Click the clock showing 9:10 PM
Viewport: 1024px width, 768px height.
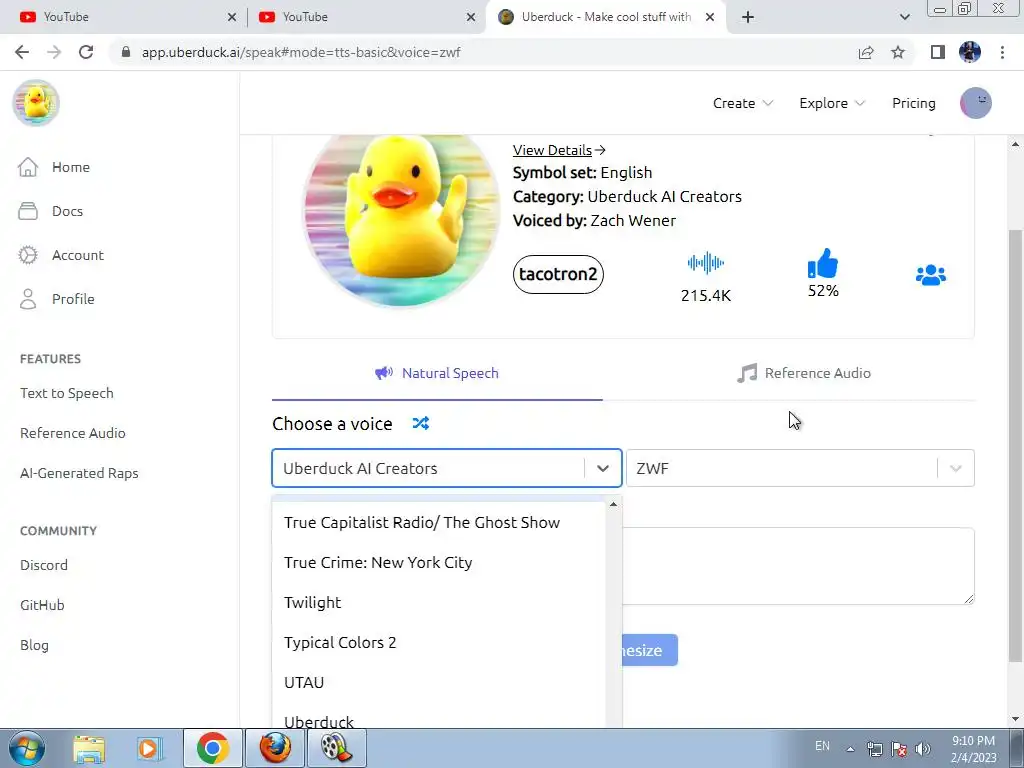point(973,741)
